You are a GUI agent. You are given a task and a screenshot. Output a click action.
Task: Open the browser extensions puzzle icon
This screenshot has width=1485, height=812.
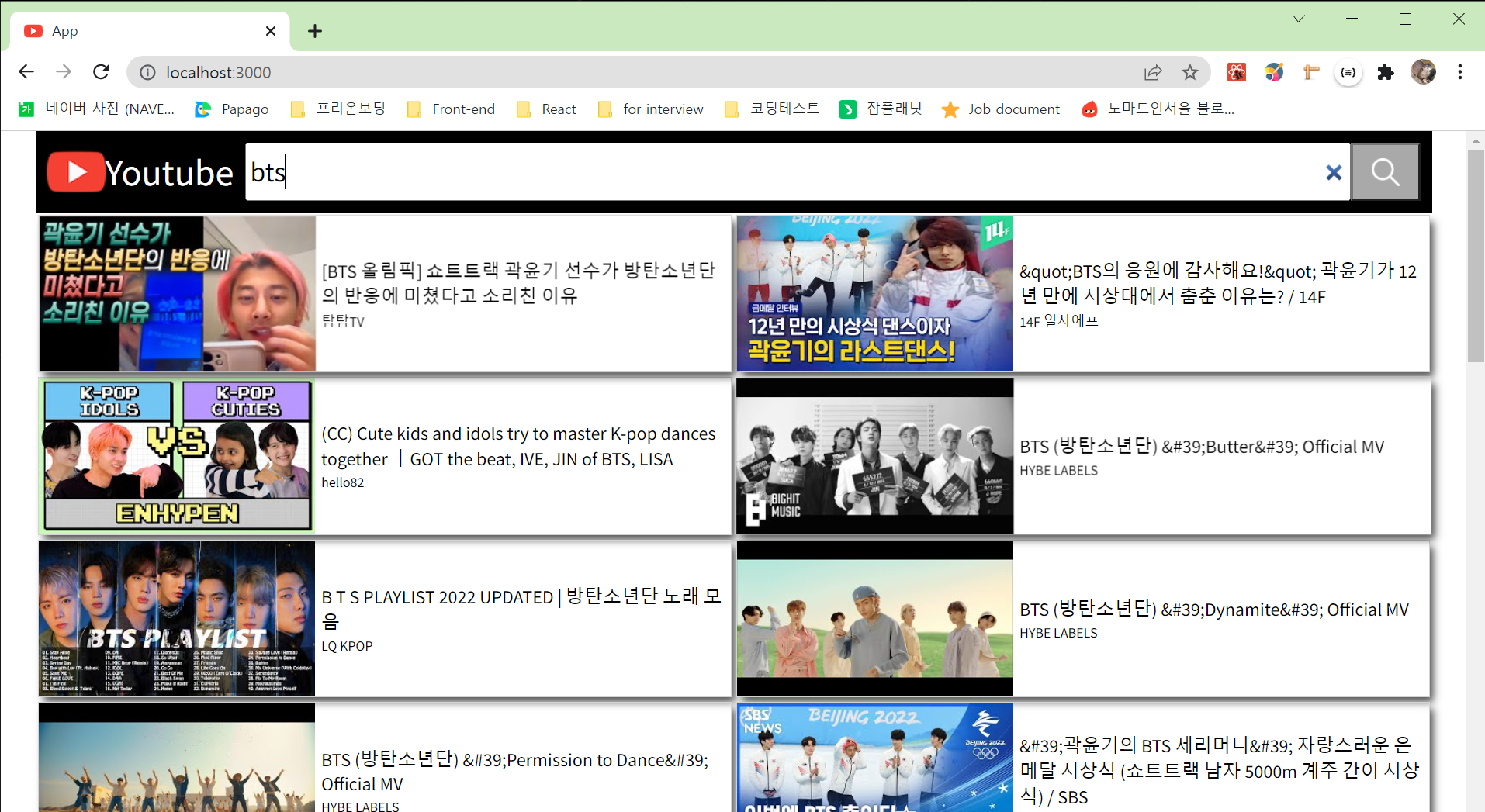point(1386,71)
